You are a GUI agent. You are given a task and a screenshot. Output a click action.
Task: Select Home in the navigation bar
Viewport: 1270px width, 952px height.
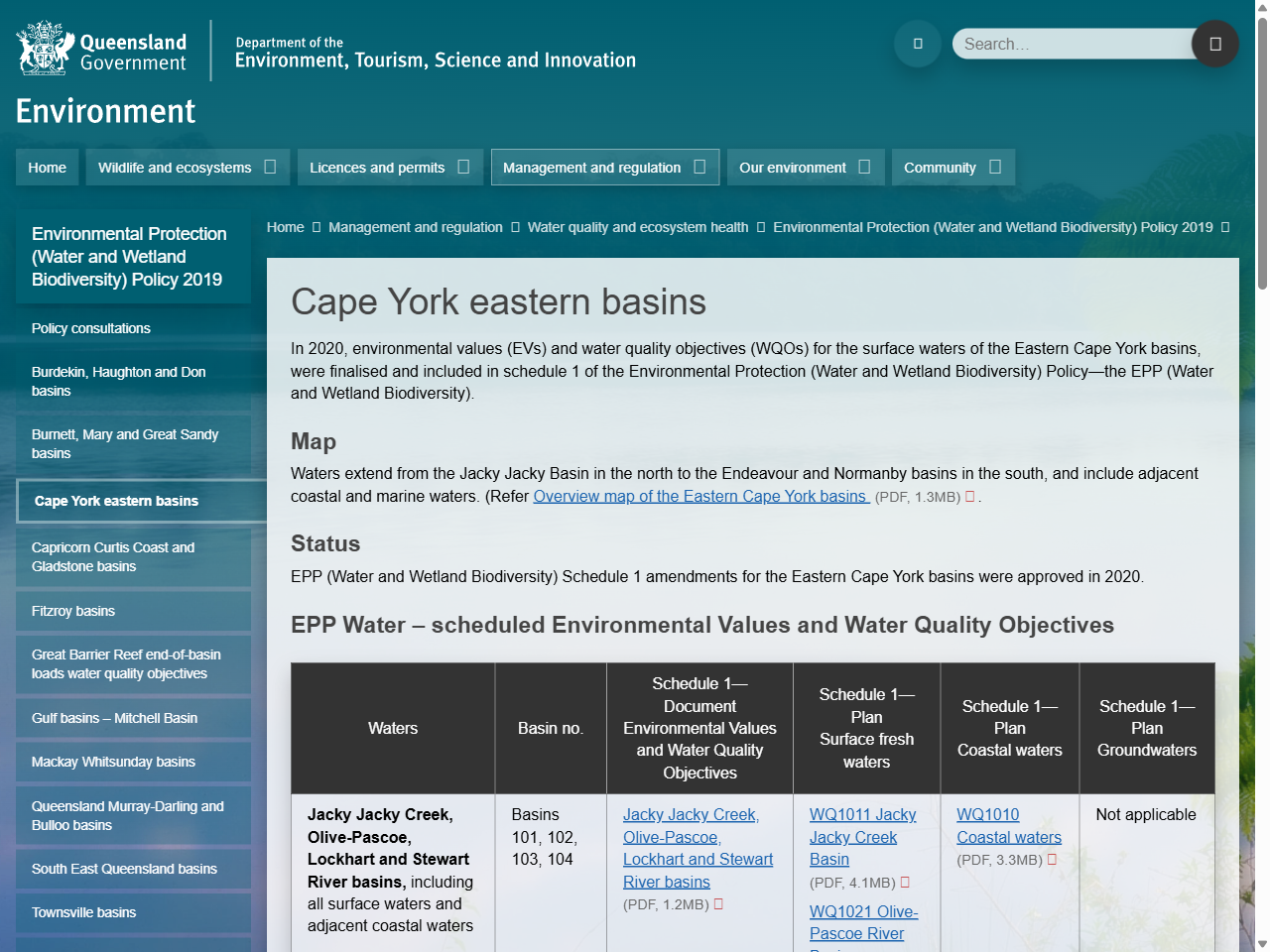pyautogui.click(x=47, y=167)
